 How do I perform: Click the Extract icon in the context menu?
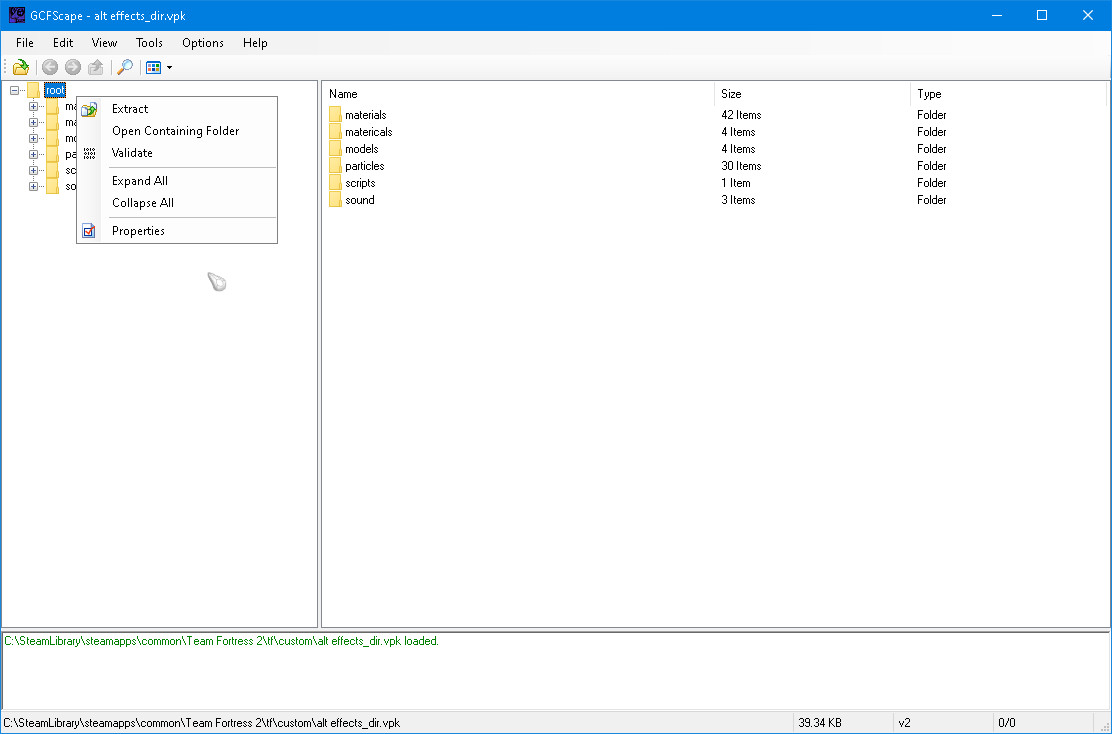coord(89,109)
